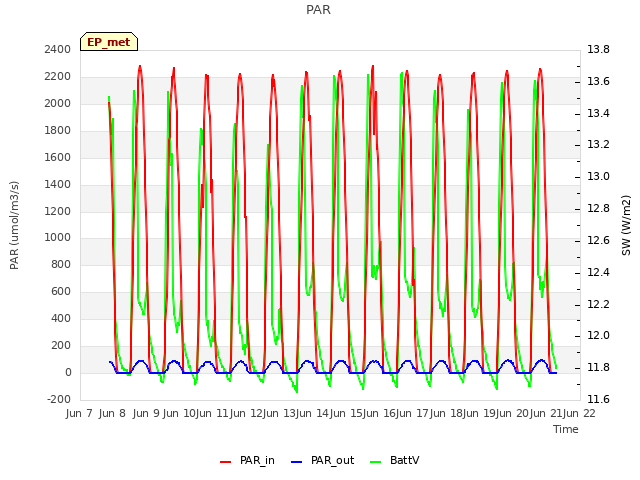Click the green BattV legend swatch
This screenshot has height=480, width=640.
(x=376, y=462)
